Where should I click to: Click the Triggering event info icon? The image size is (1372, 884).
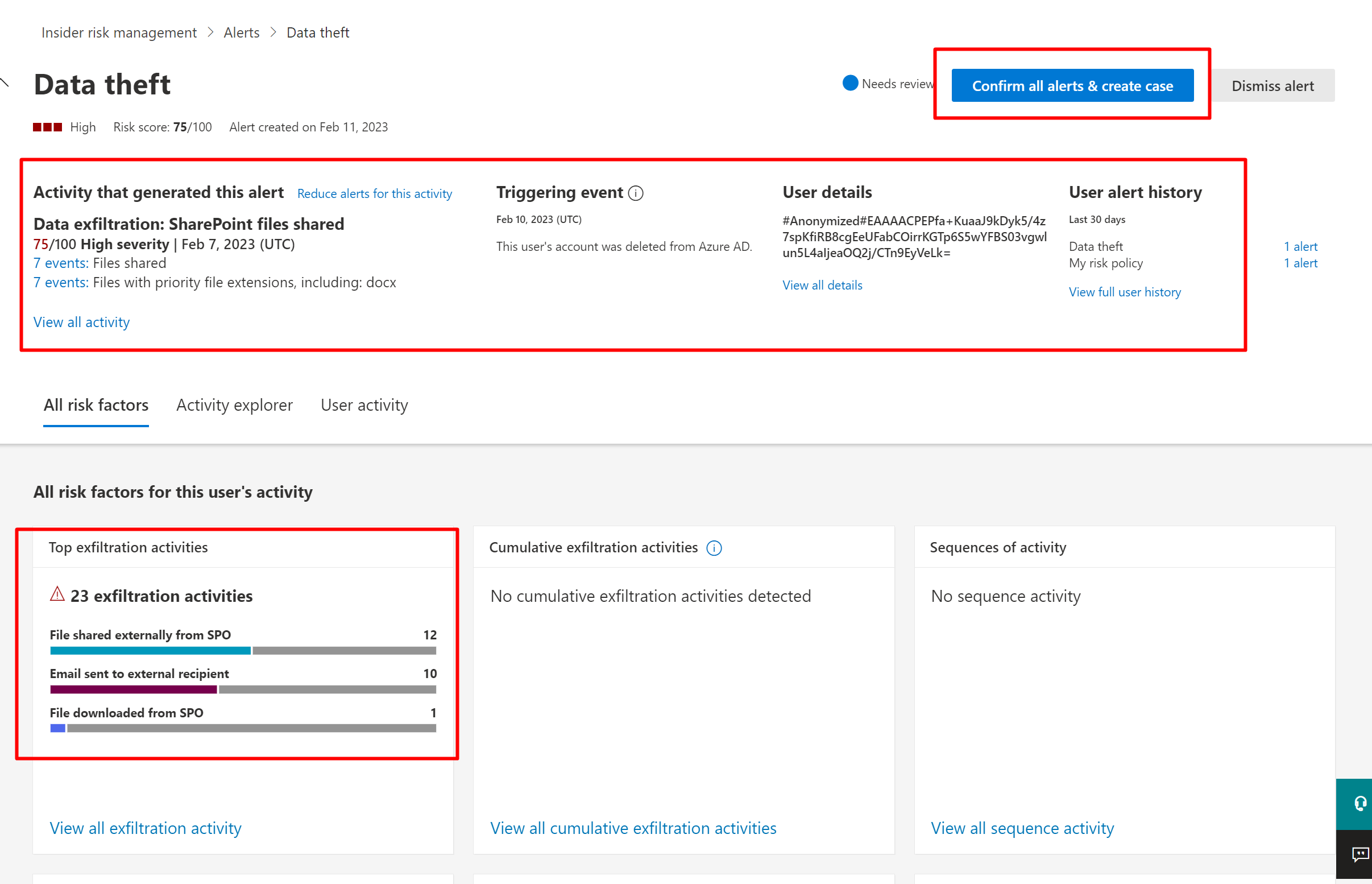point(636,193)
